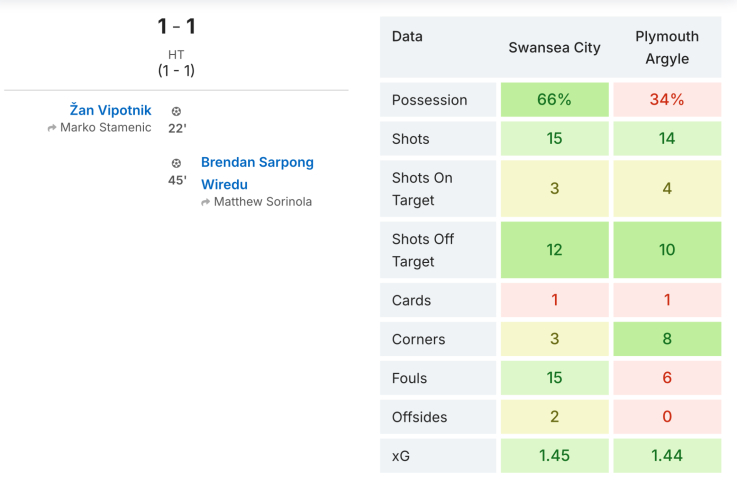Click the goal ball icon above 45'
Screen dimensions: 737x500
click(177, 163)
